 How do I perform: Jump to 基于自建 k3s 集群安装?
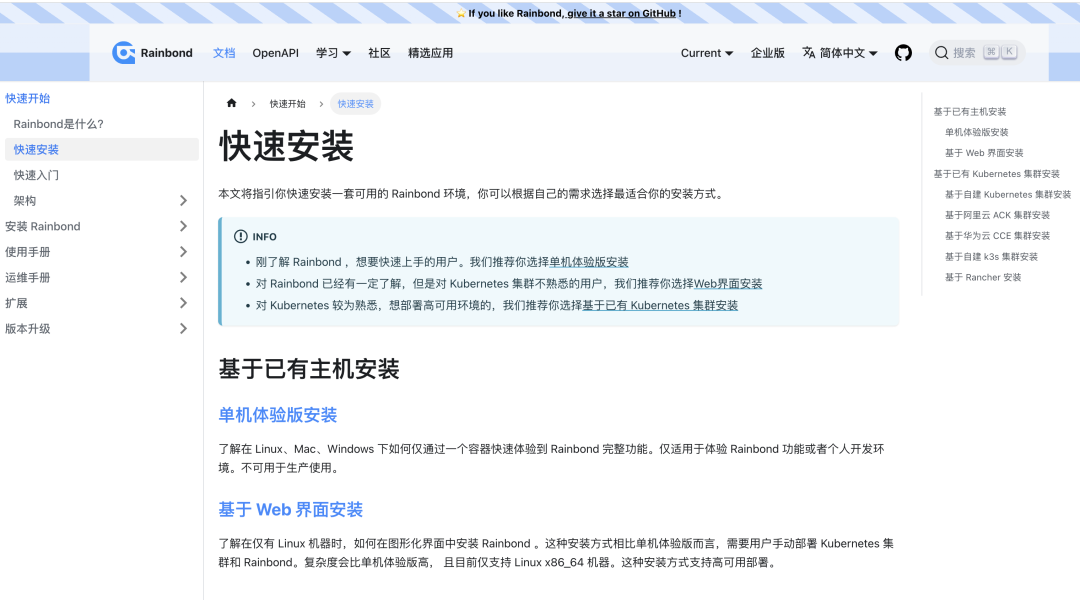[991, 256]
